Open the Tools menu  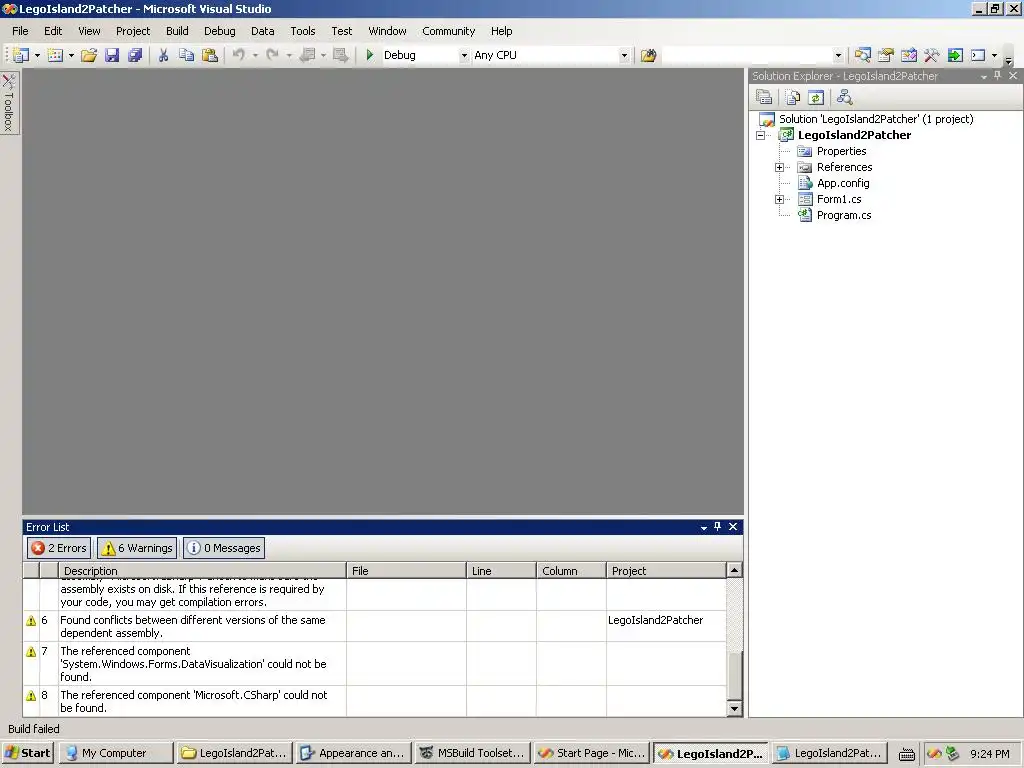tap(302, 31)
